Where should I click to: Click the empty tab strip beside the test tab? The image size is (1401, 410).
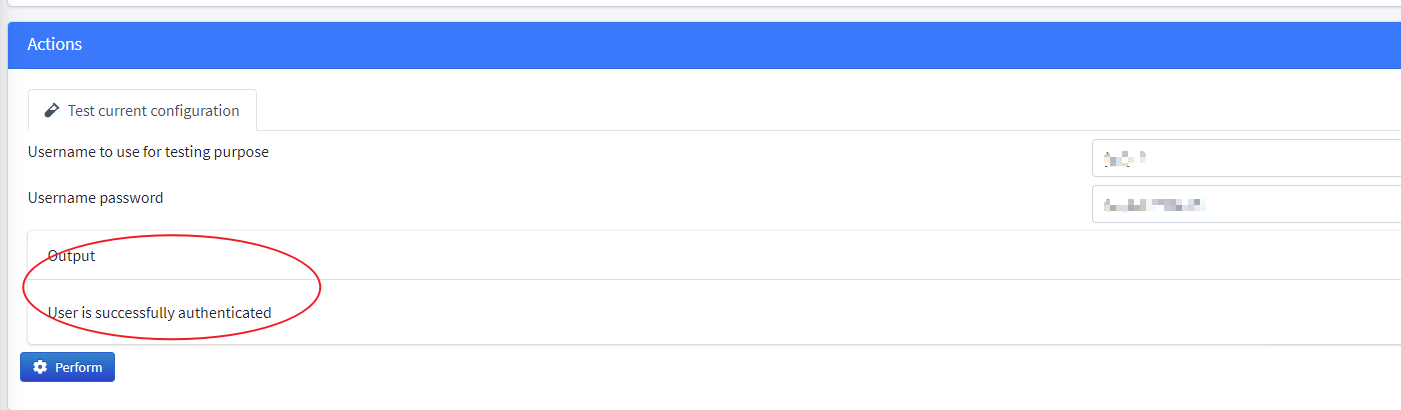tap(828, 110)
